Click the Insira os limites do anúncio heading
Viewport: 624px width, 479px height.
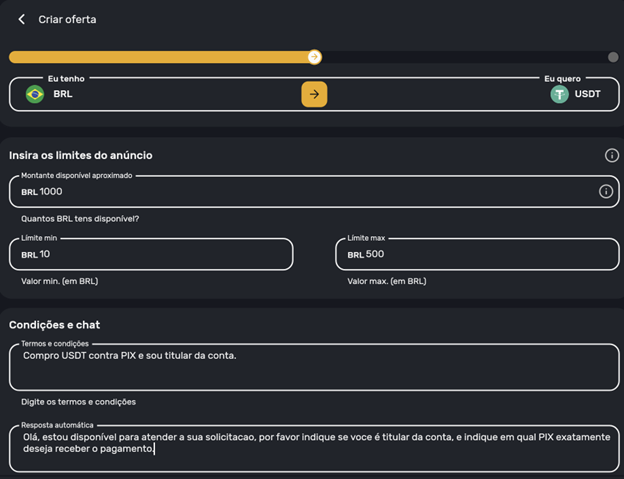click(x=81, y=155)
